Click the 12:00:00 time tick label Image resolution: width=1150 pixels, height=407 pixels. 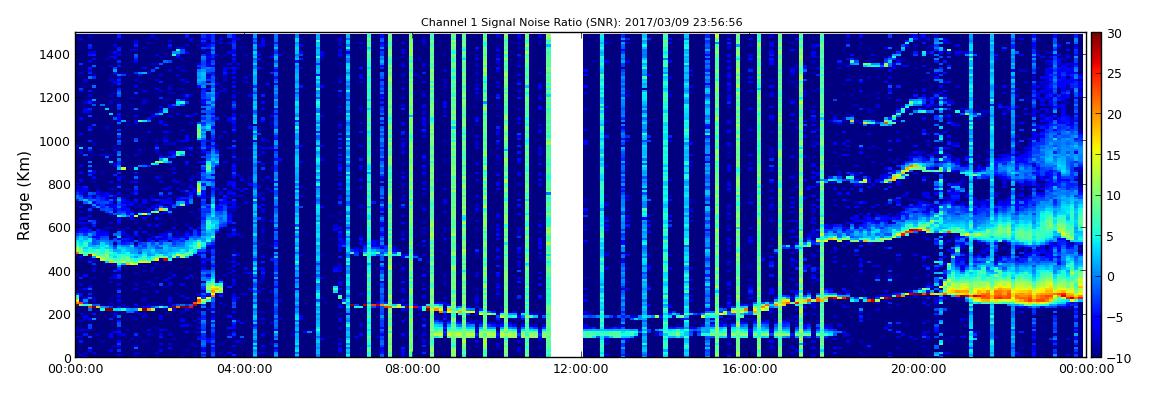tap(579, 370)
